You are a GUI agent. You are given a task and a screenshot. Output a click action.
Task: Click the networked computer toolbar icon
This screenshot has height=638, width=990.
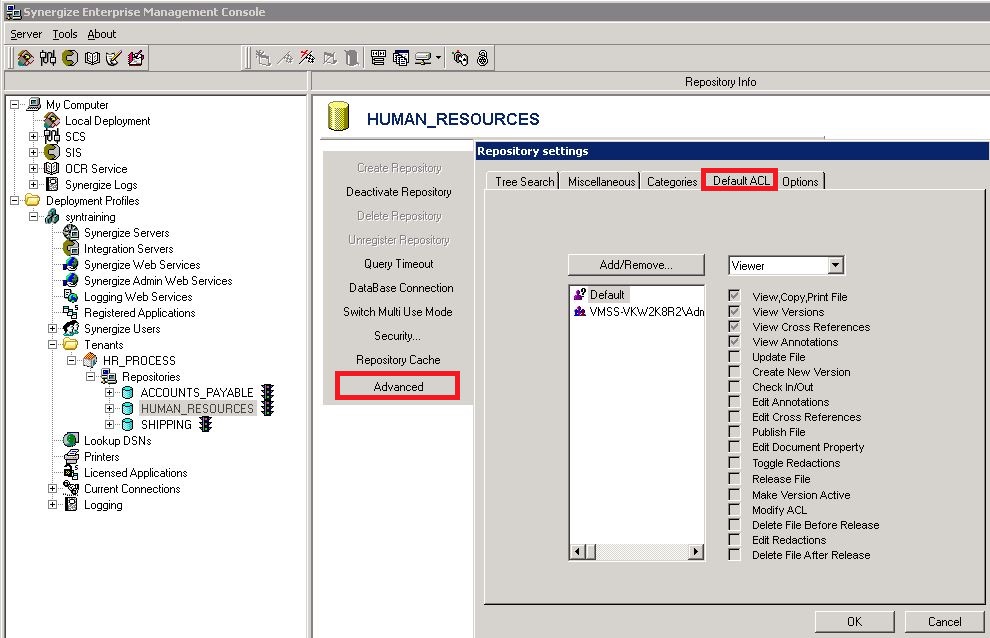423,58
